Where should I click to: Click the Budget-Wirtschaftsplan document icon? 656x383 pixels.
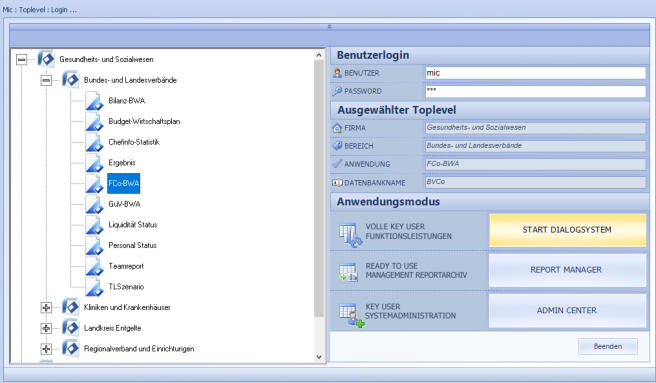[x=95, y=121]
